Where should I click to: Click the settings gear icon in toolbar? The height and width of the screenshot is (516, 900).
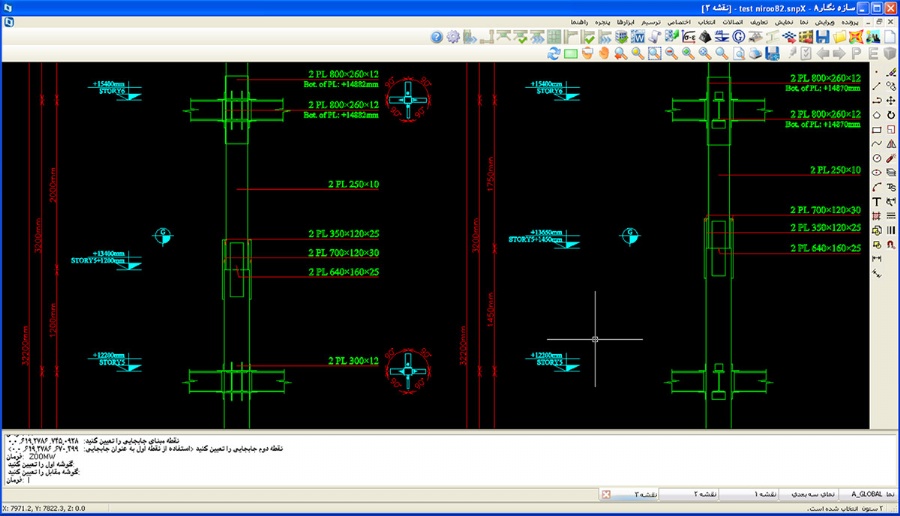click(x=453, y=37)
